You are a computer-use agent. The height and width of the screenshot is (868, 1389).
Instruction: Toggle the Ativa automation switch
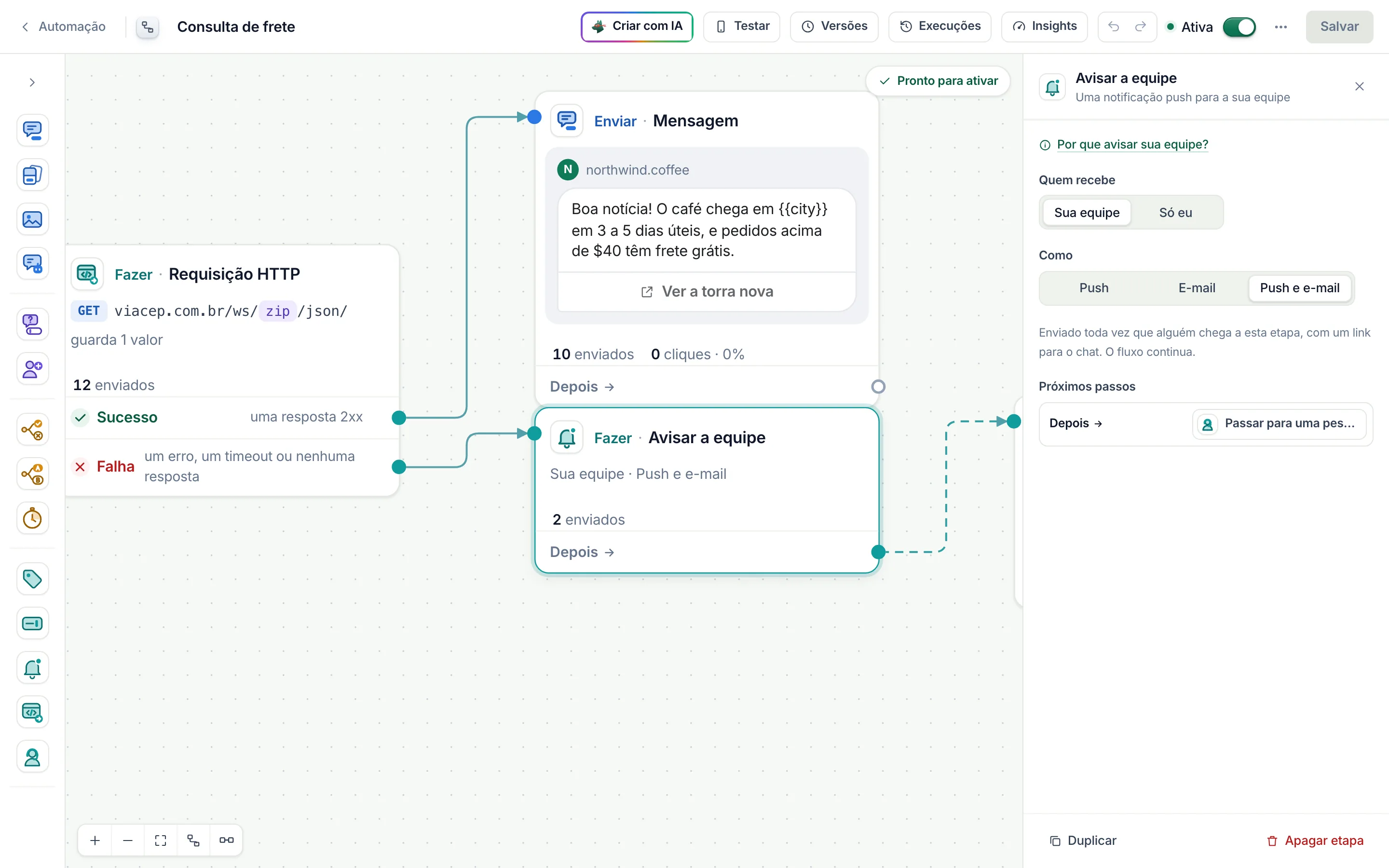pyautogui.click(x=1239, y=27)
